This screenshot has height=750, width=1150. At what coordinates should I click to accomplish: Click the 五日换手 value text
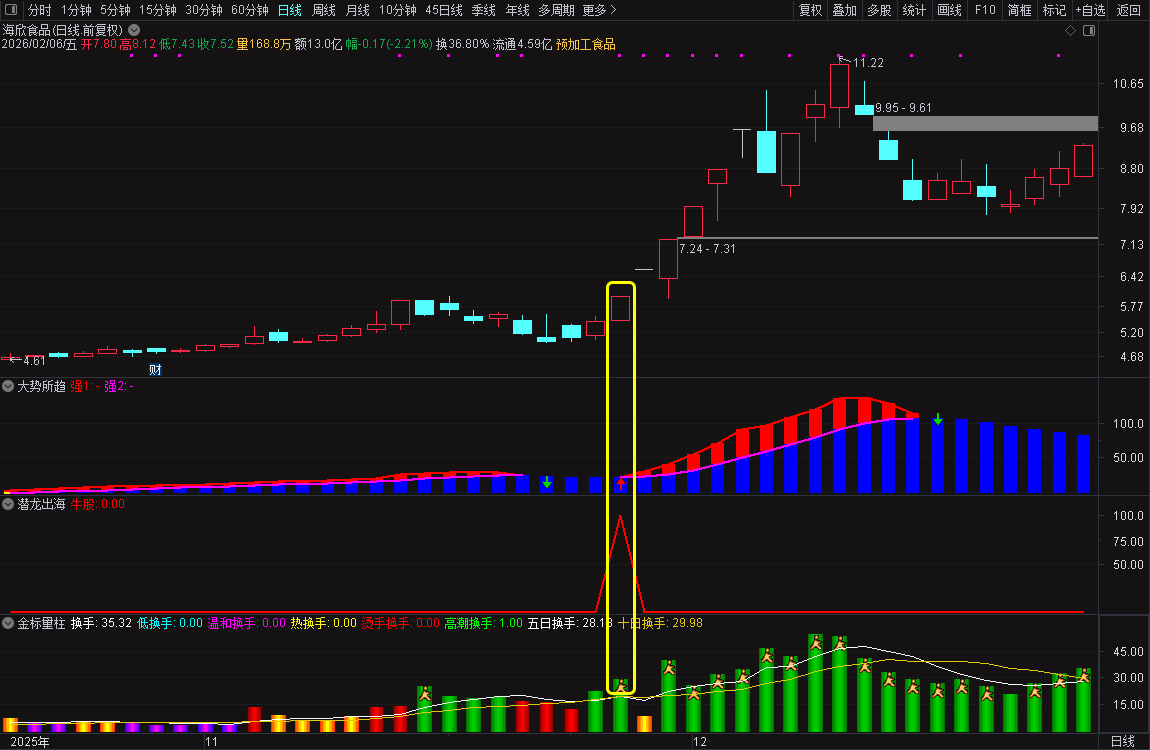570,623
